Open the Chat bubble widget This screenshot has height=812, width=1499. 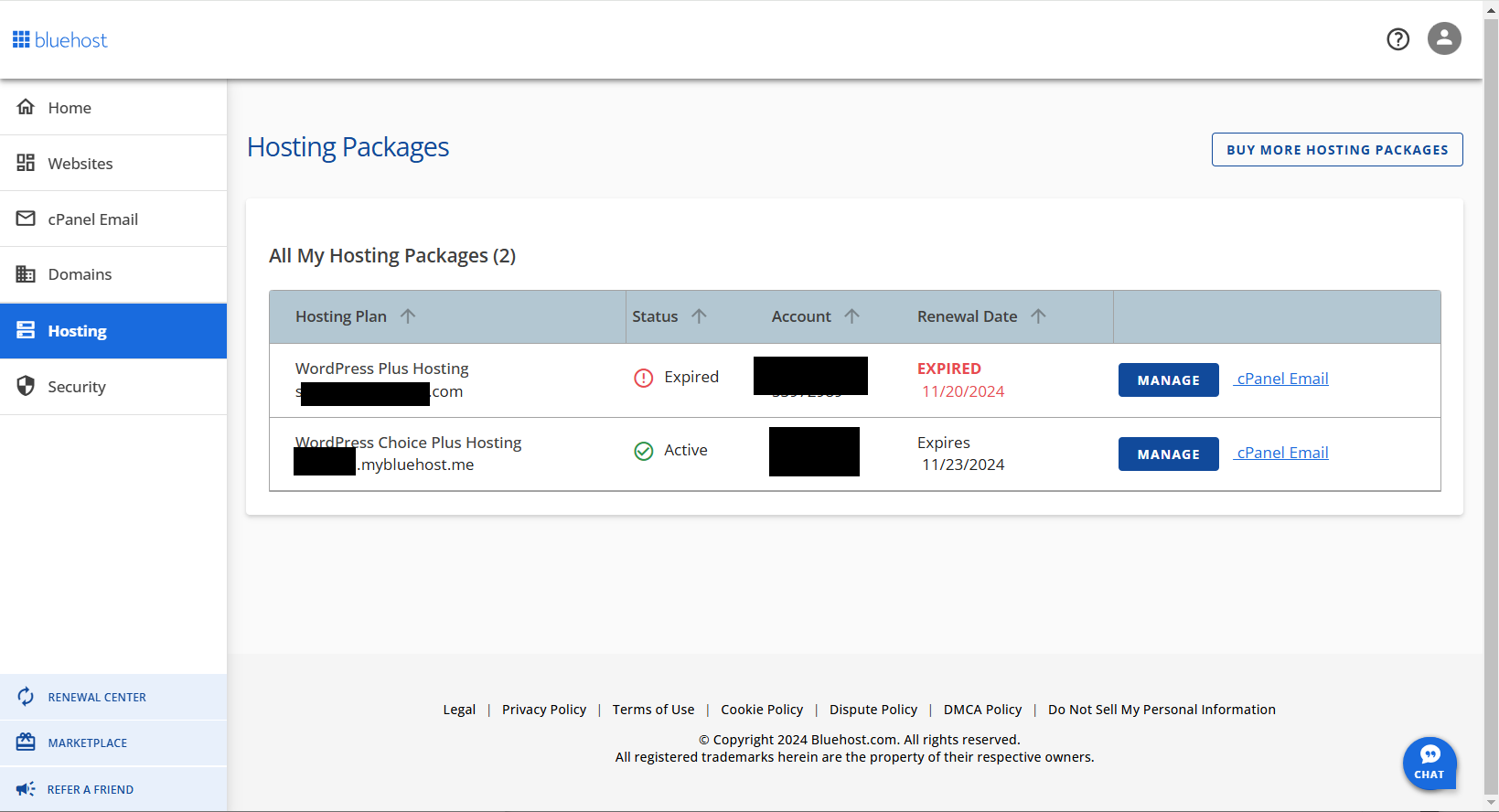click(x=1429, y=764)
